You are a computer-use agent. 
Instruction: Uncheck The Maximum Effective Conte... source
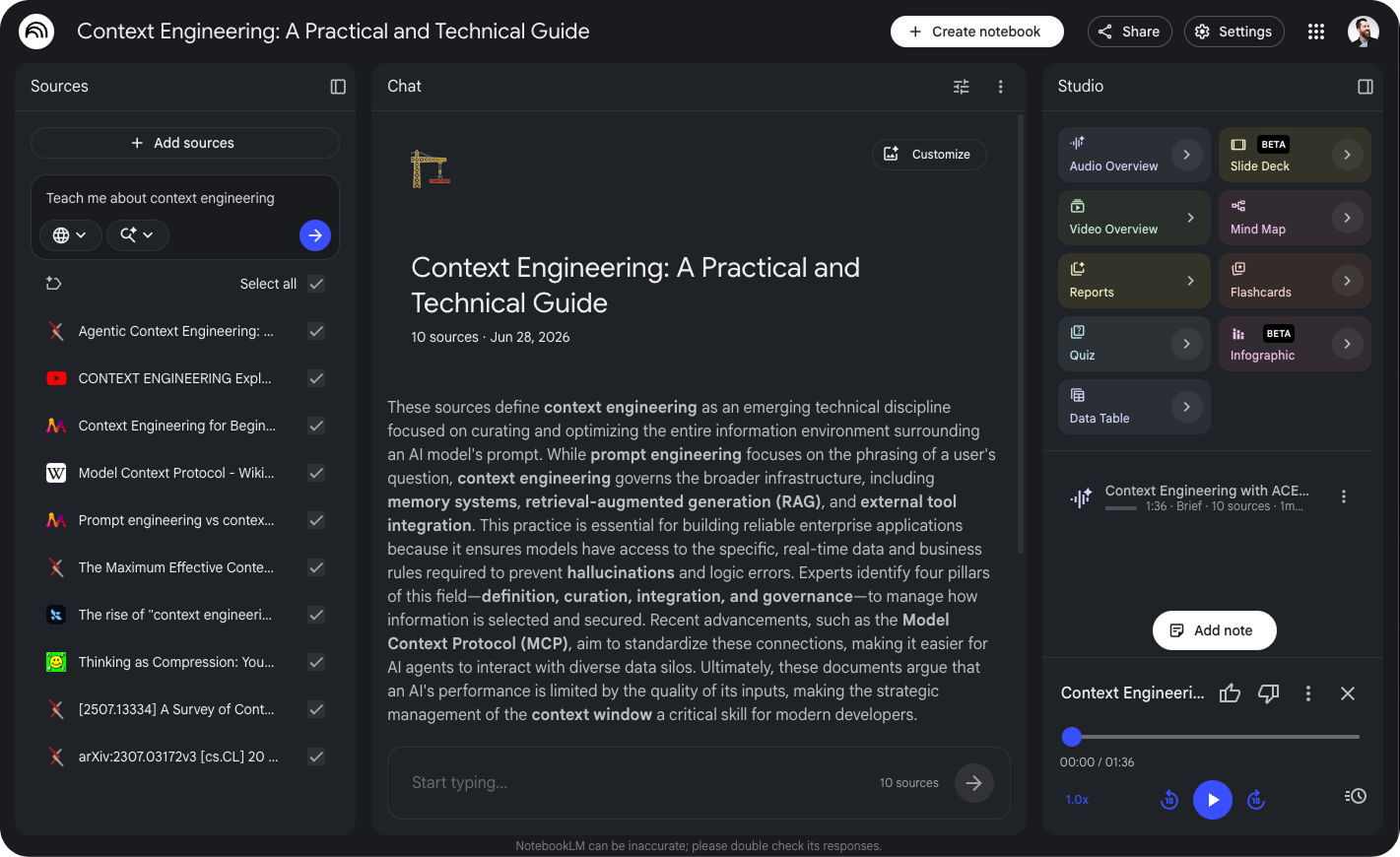click(316, 567)
